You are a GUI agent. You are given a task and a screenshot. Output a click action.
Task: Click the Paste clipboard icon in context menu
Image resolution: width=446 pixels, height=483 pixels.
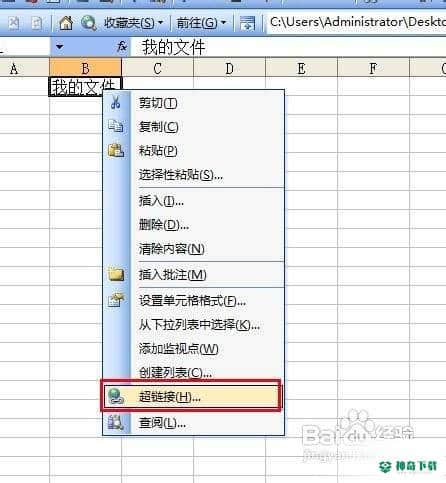[x=116, y=150]
